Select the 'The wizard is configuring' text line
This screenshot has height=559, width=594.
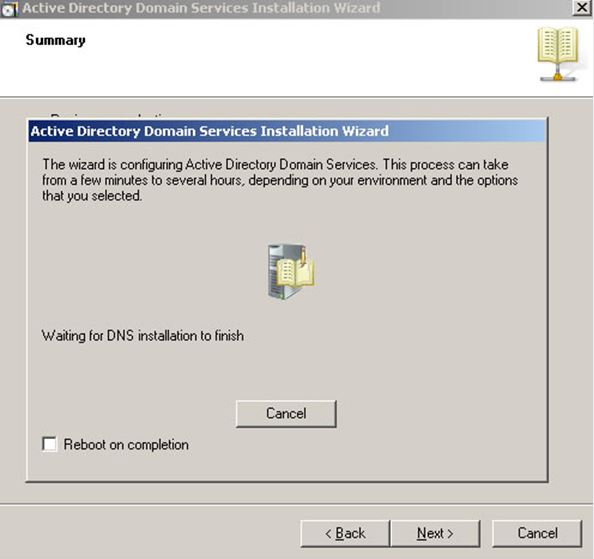pyautogui.click(x=275, y=165)
